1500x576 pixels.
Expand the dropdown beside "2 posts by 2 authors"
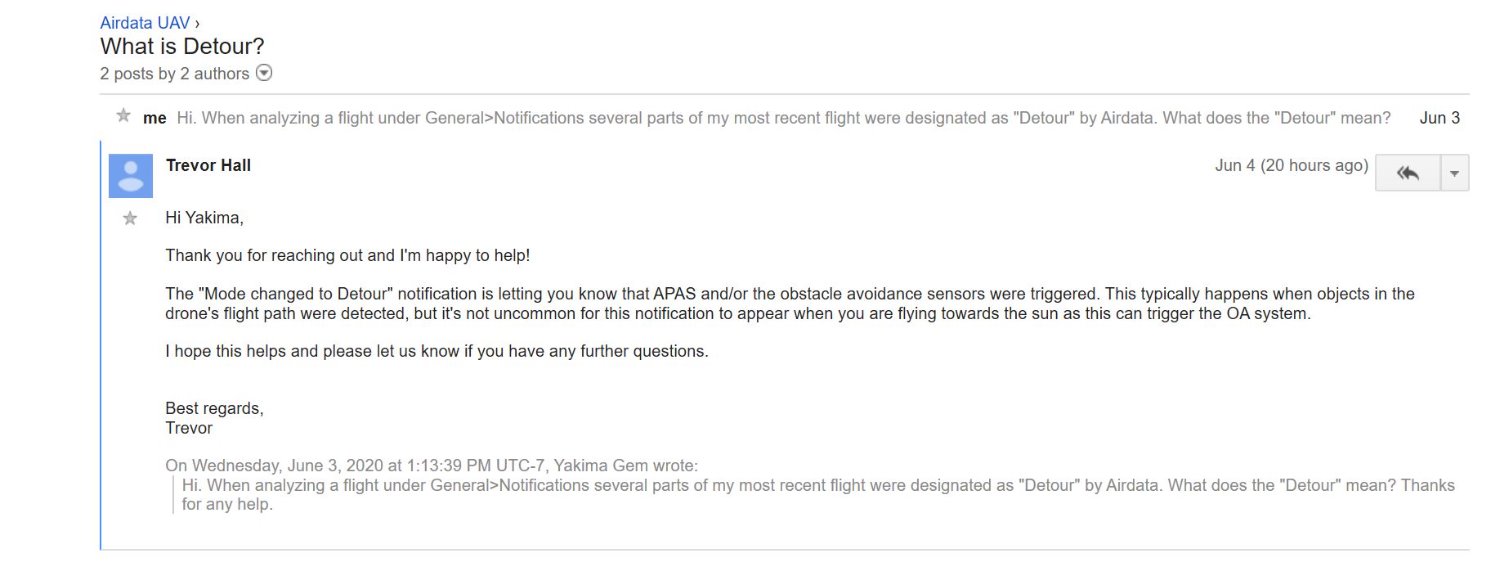click(x=264, y=73)
